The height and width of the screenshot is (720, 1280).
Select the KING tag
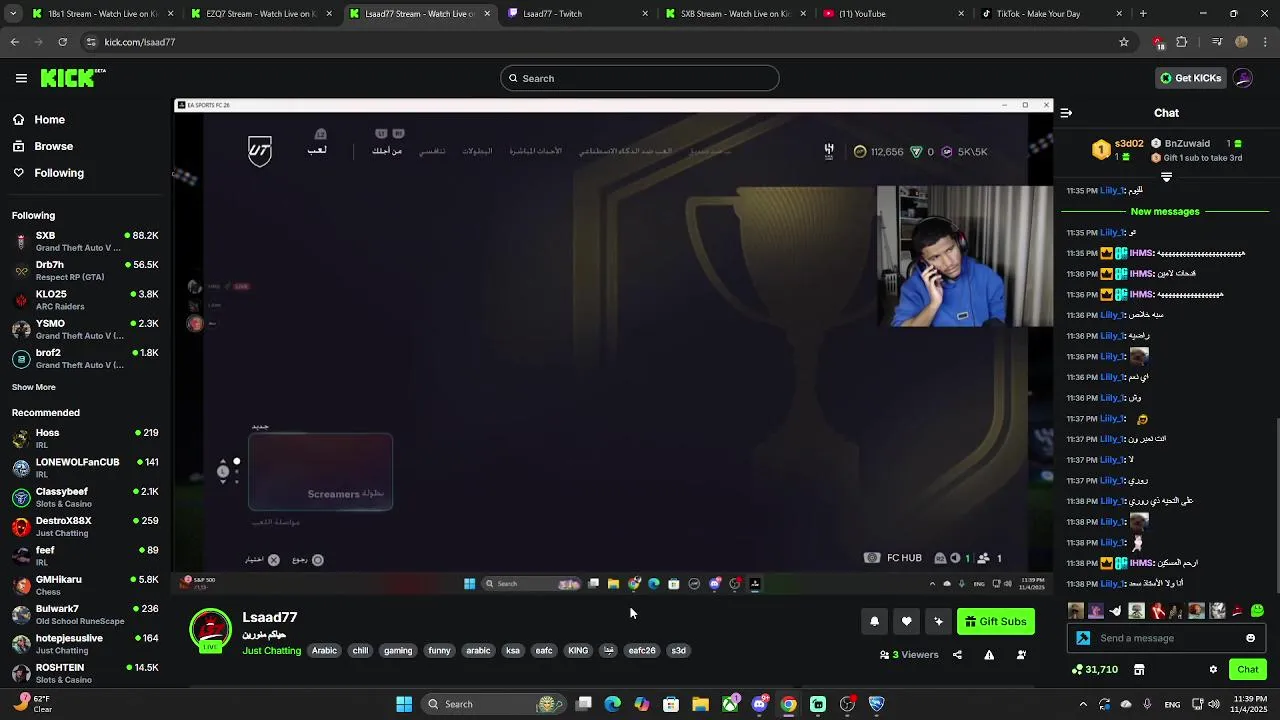click(578, 650)
